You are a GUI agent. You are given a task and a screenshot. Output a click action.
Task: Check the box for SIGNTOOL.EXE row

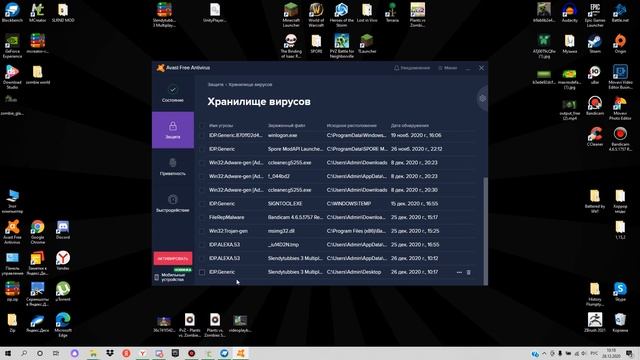(x=202, y=204)
